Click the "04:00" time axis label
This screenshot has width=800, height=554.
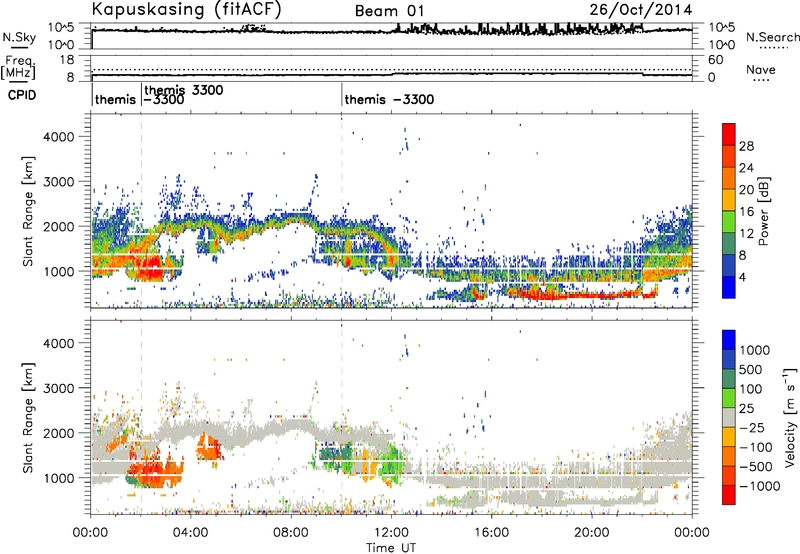coord(191,533)
